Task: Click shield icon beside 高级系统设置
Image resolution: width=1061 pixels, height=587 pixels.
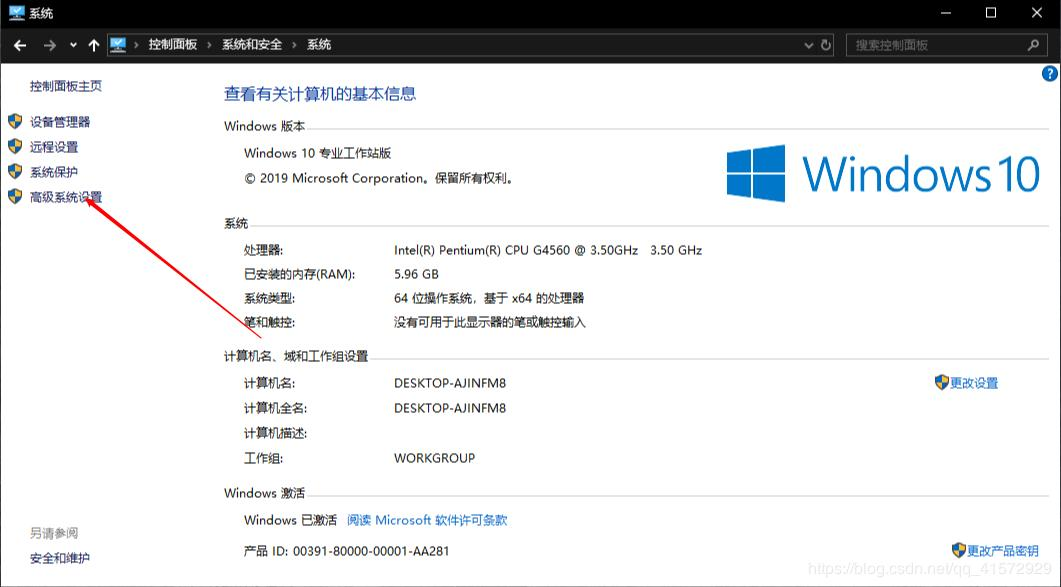Action: click(x=15, y=196)
